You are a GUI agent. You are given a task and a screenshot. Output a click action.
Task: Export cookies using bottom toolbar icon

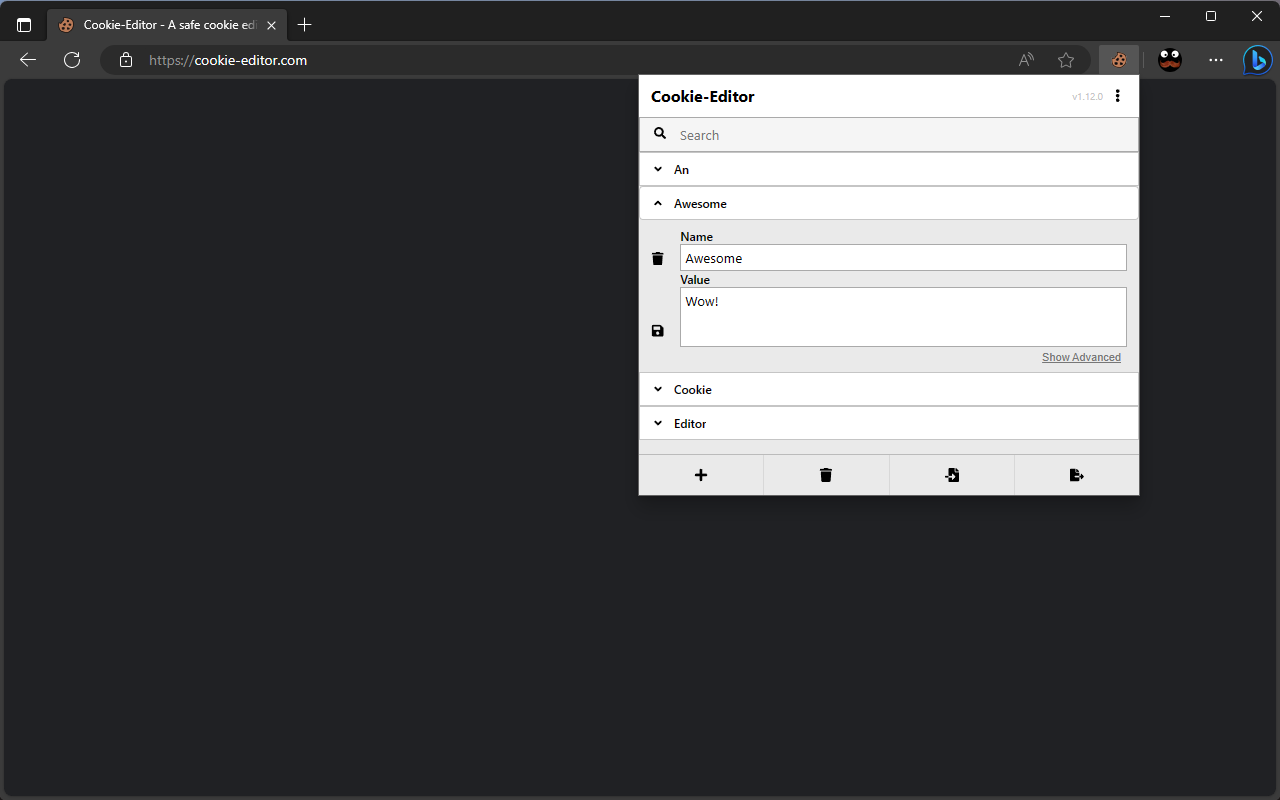pyautogui.click(x=1077, y=475)
